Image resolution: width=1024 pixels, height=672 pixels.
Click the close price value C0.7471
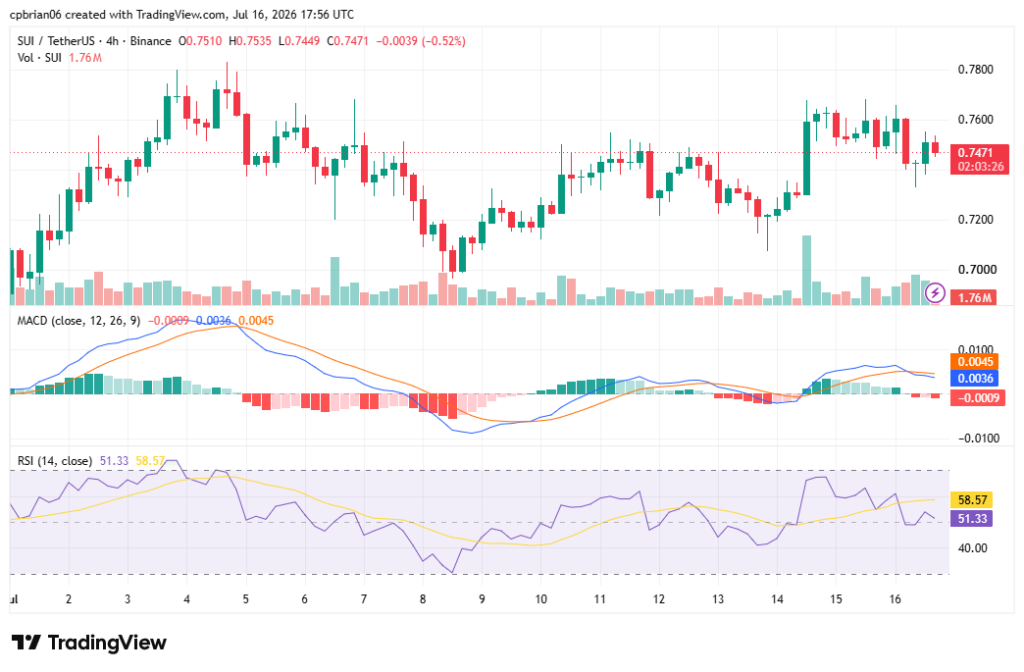coord(347,41)
